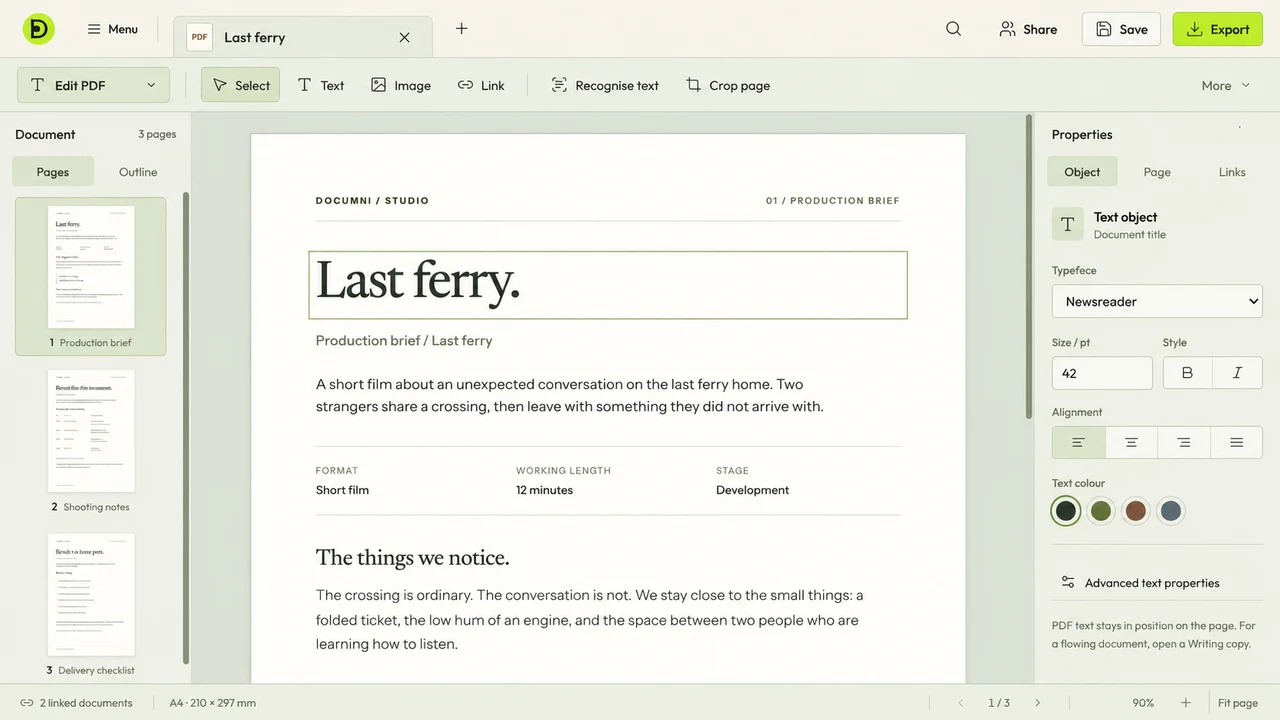Toggle bold style
Image resolution: width=1280 pixels, height=720 pixels.
1188,373
